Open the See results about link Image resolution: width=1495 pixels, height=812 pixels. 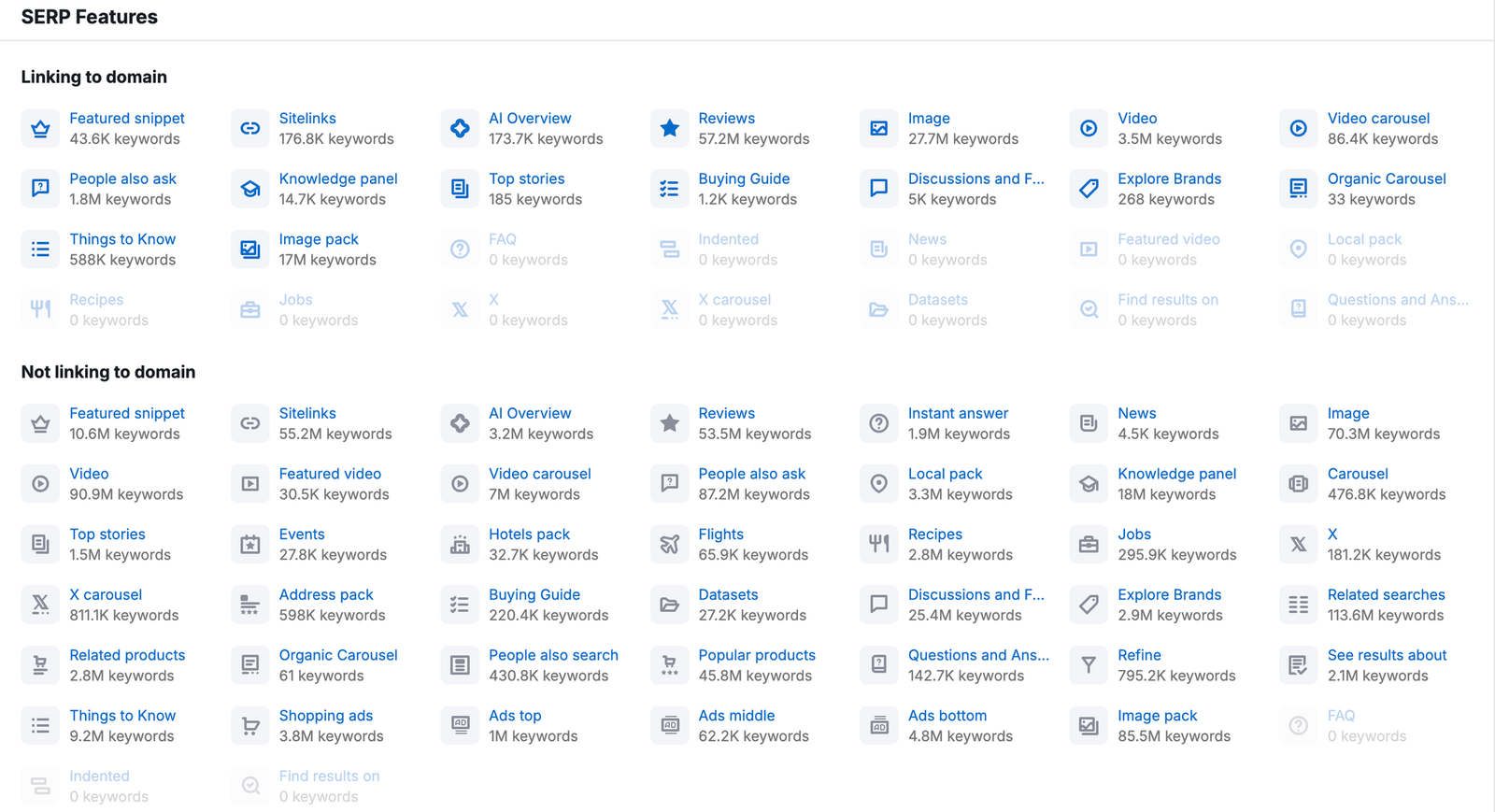[x=1387, y=655]
